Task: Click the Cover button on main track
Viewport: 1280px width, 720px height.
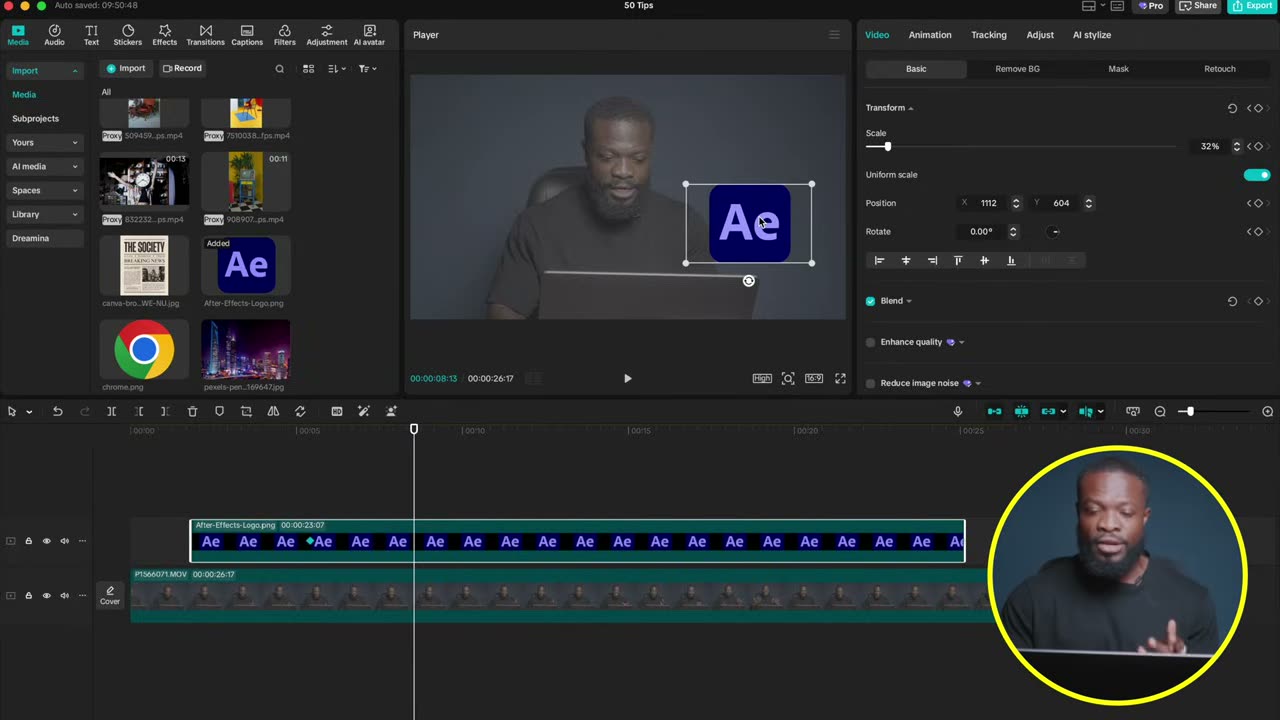Action: pos(110,596)
